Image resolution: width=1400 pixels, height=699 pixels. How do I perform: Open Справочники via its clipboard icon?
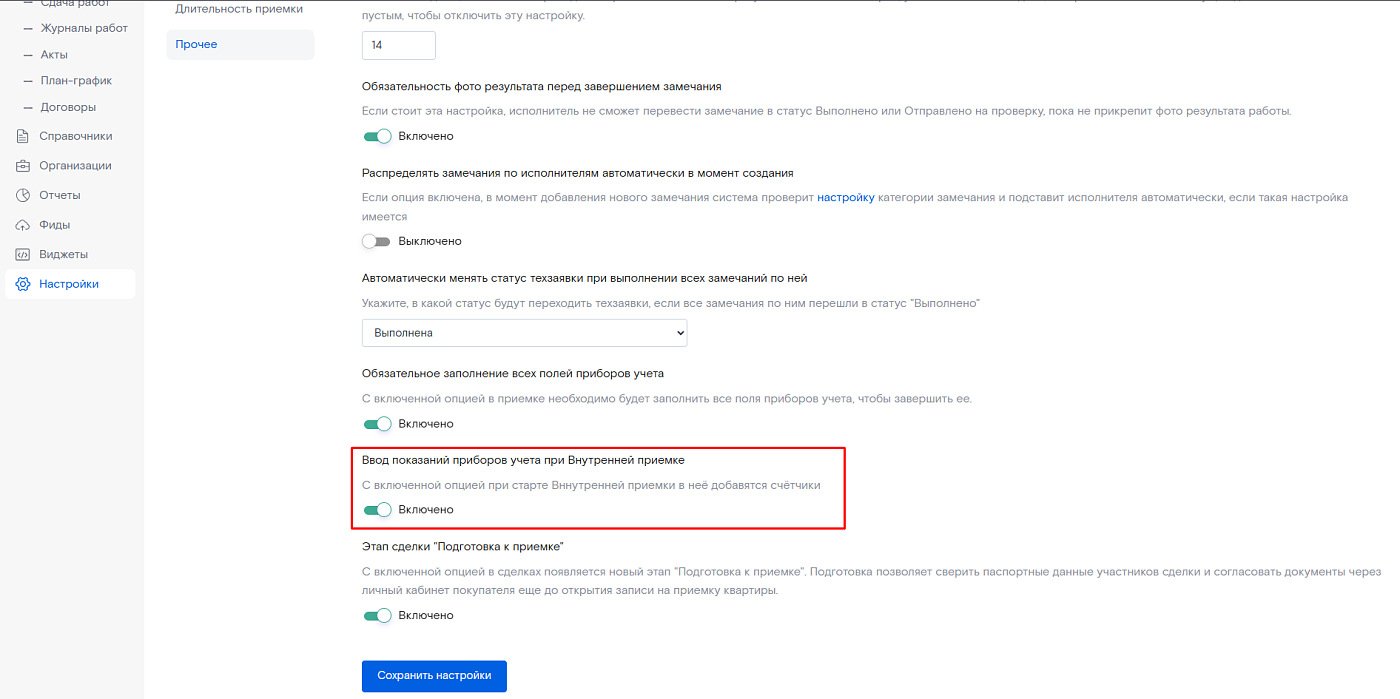pos(22,136)
